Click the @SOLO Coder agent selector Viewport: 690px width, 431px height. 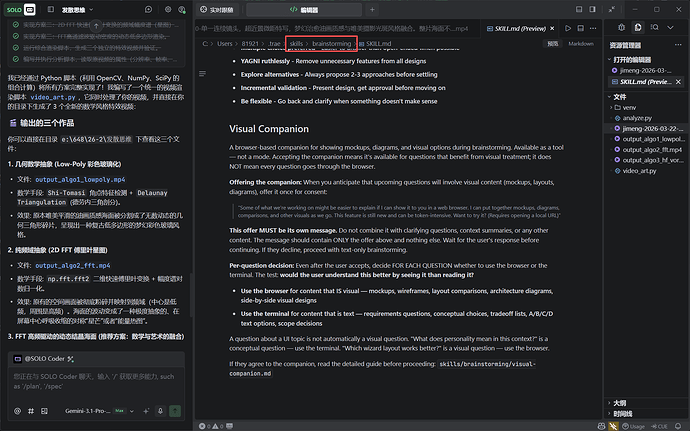[43, 359]
